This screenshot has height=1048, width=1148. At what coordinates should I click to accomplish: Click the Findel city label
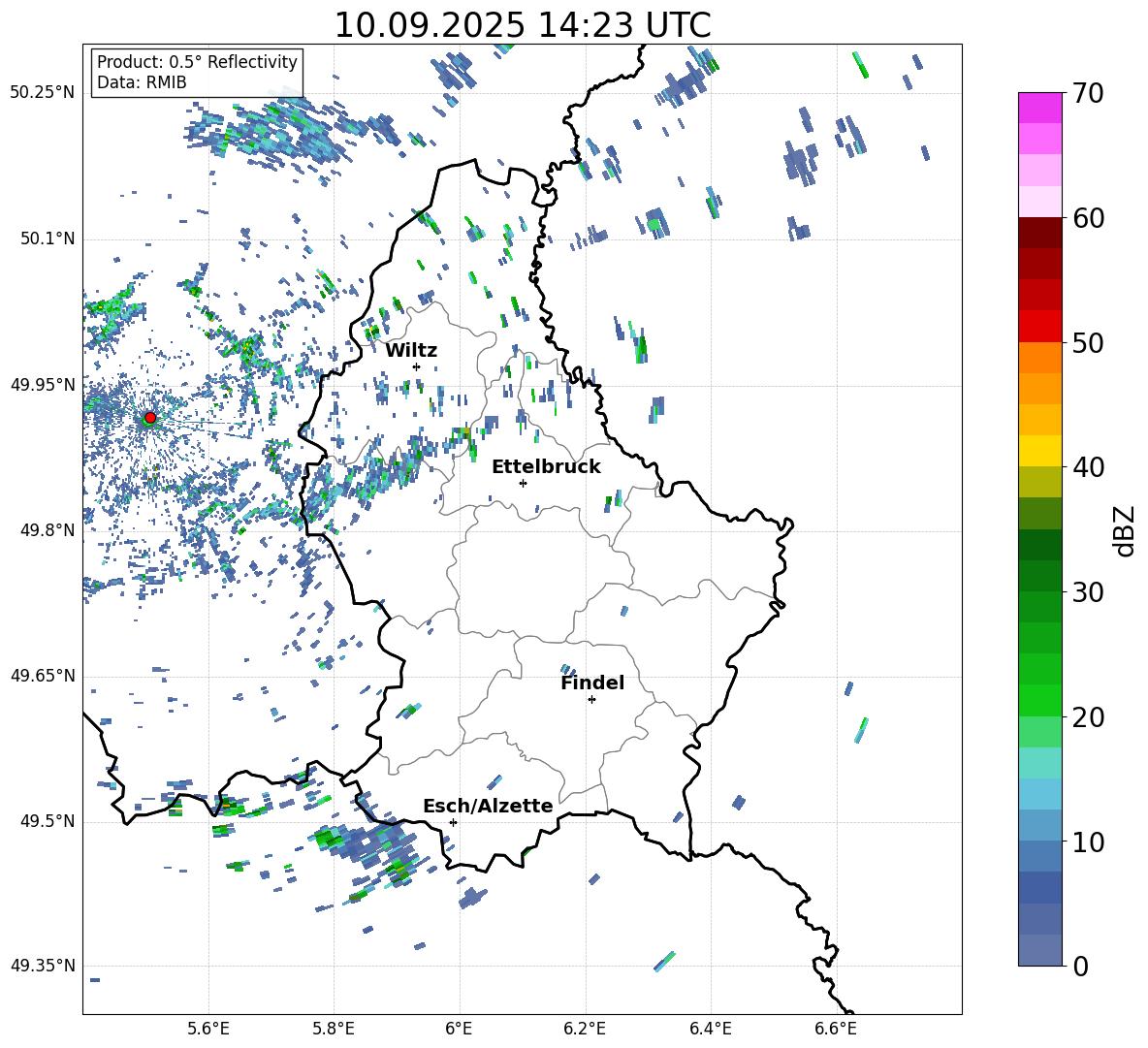(x=592, y=683)
